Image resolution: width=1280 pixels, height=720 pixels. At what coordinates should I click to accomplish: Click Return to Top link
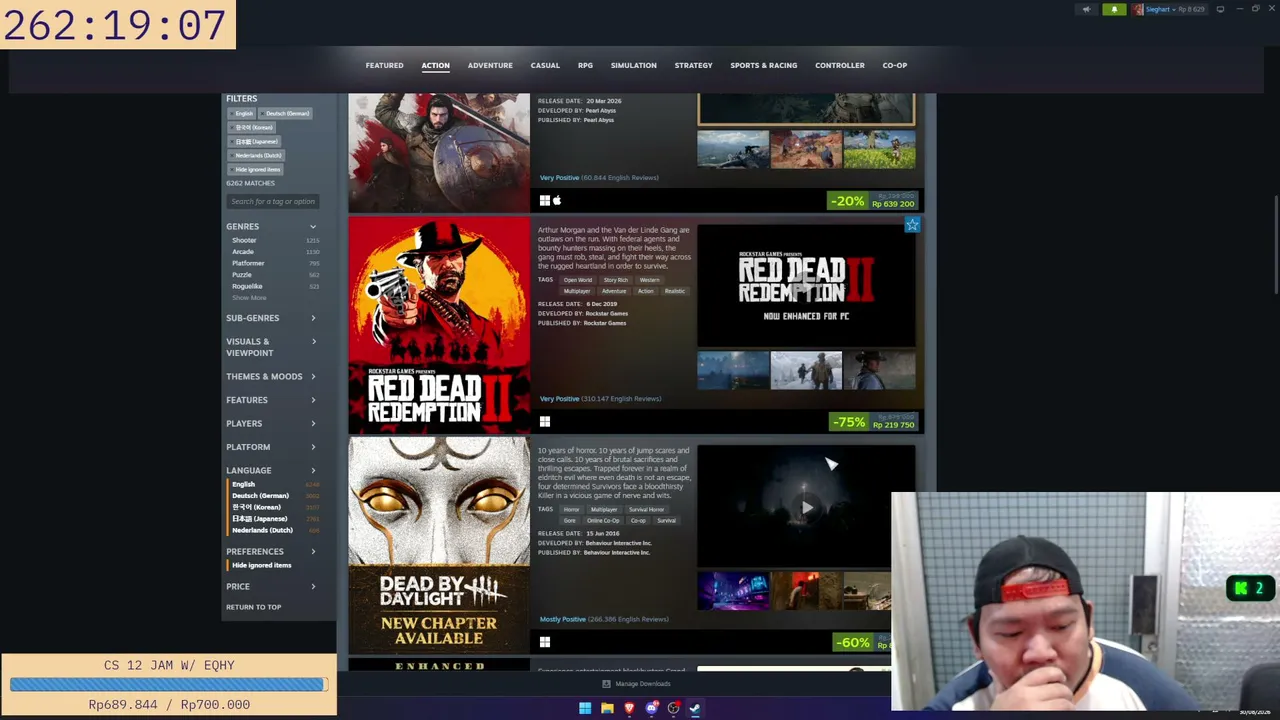pyautogui.click(x=254, y=607)
